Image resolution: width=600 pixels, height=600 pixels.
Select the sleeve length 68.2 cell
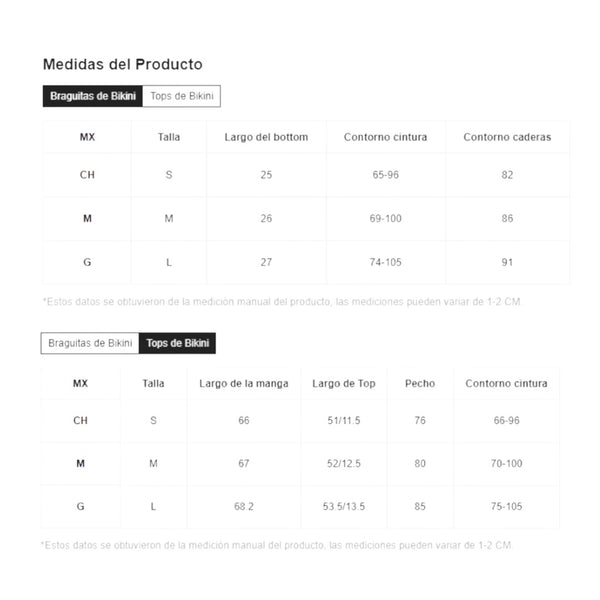pyautogui.click(x=243, y=506)
